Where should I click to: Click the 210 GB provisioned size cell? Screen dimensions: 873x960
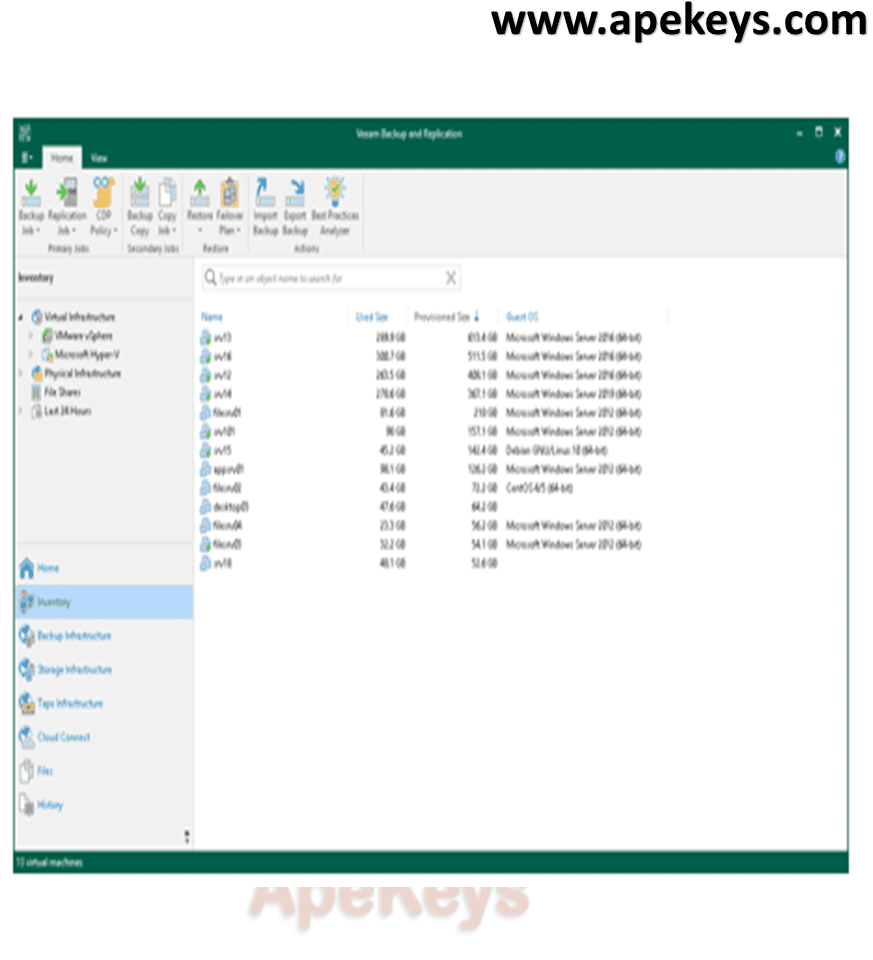pos(485,413)
